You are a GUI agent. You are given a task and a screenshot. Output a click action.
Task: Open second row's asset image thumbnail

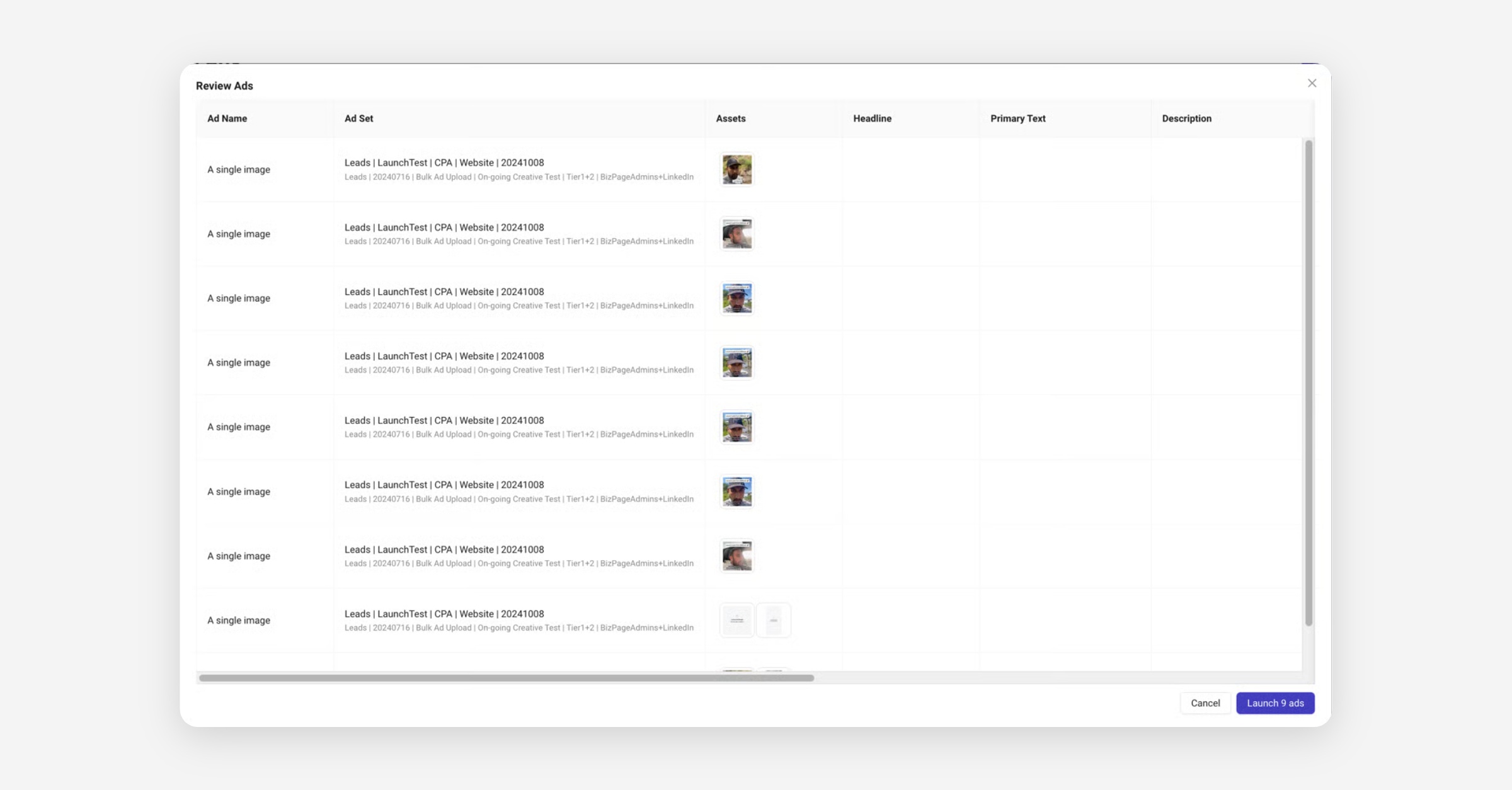(x=736, y=234)
